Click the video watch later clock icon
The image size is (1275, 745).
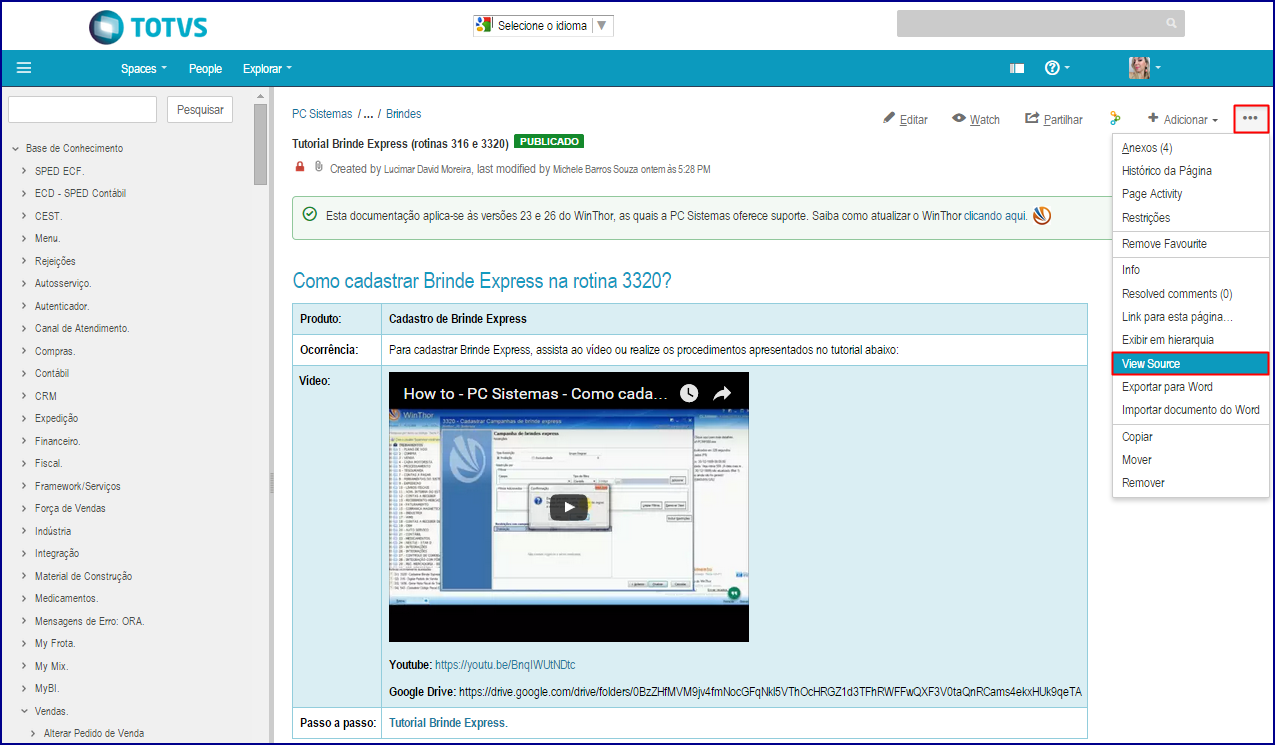click(689, 394)
